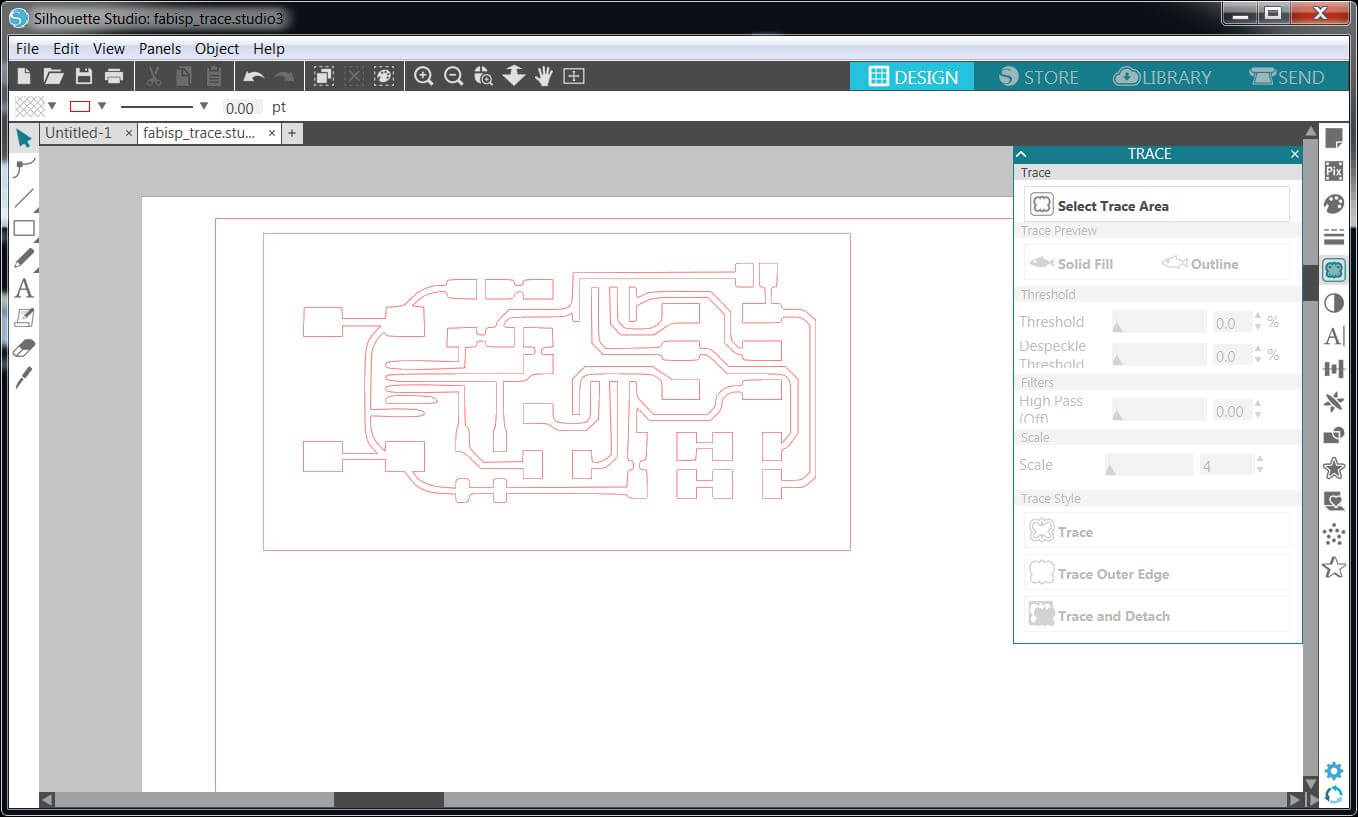Viewport: 1358px width, 817px height.
Task: Open the red line color dropdown arrow
Action: [101, 106]
